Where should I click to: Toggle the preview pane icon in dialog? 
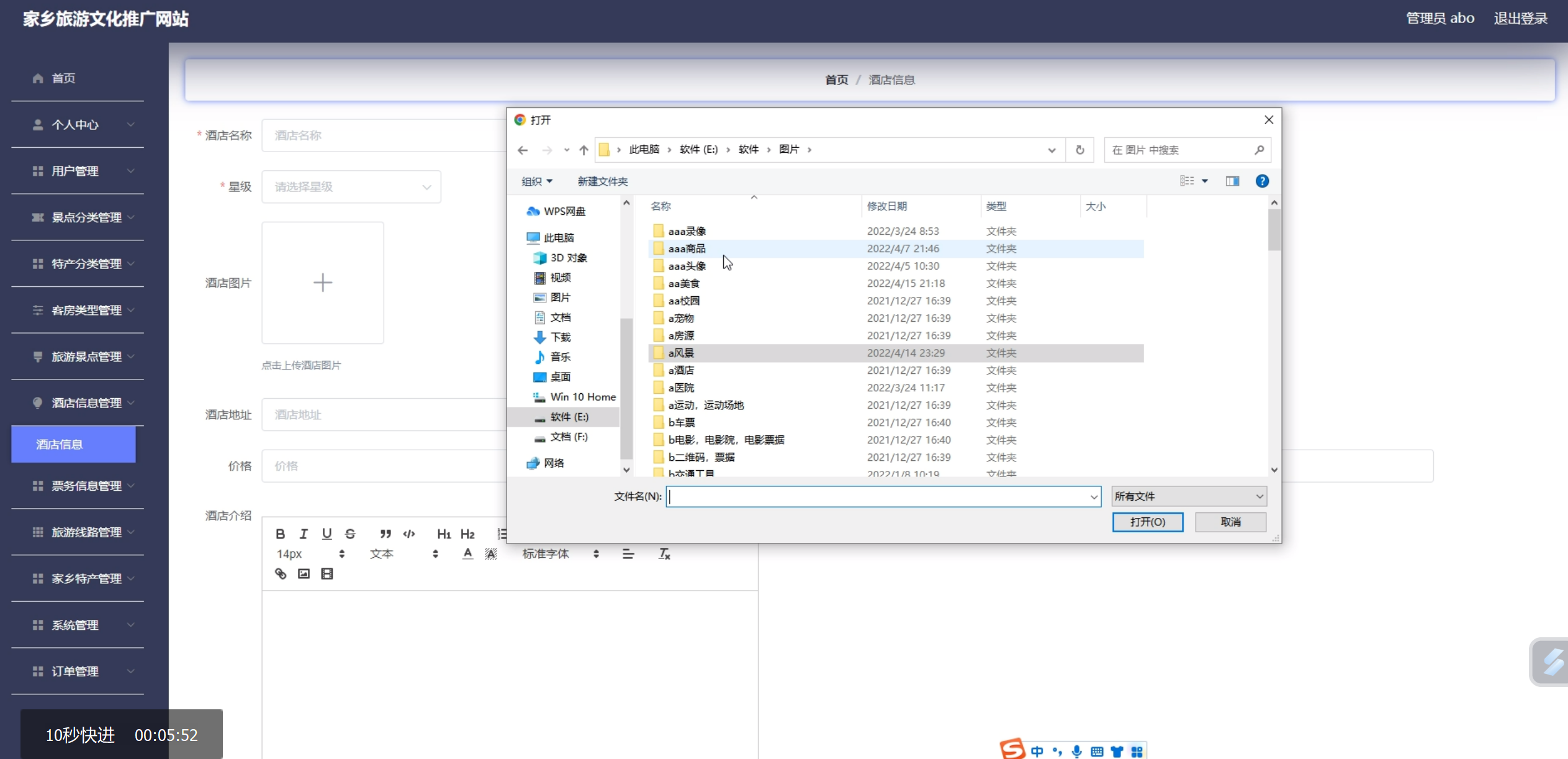[1232, 181]
